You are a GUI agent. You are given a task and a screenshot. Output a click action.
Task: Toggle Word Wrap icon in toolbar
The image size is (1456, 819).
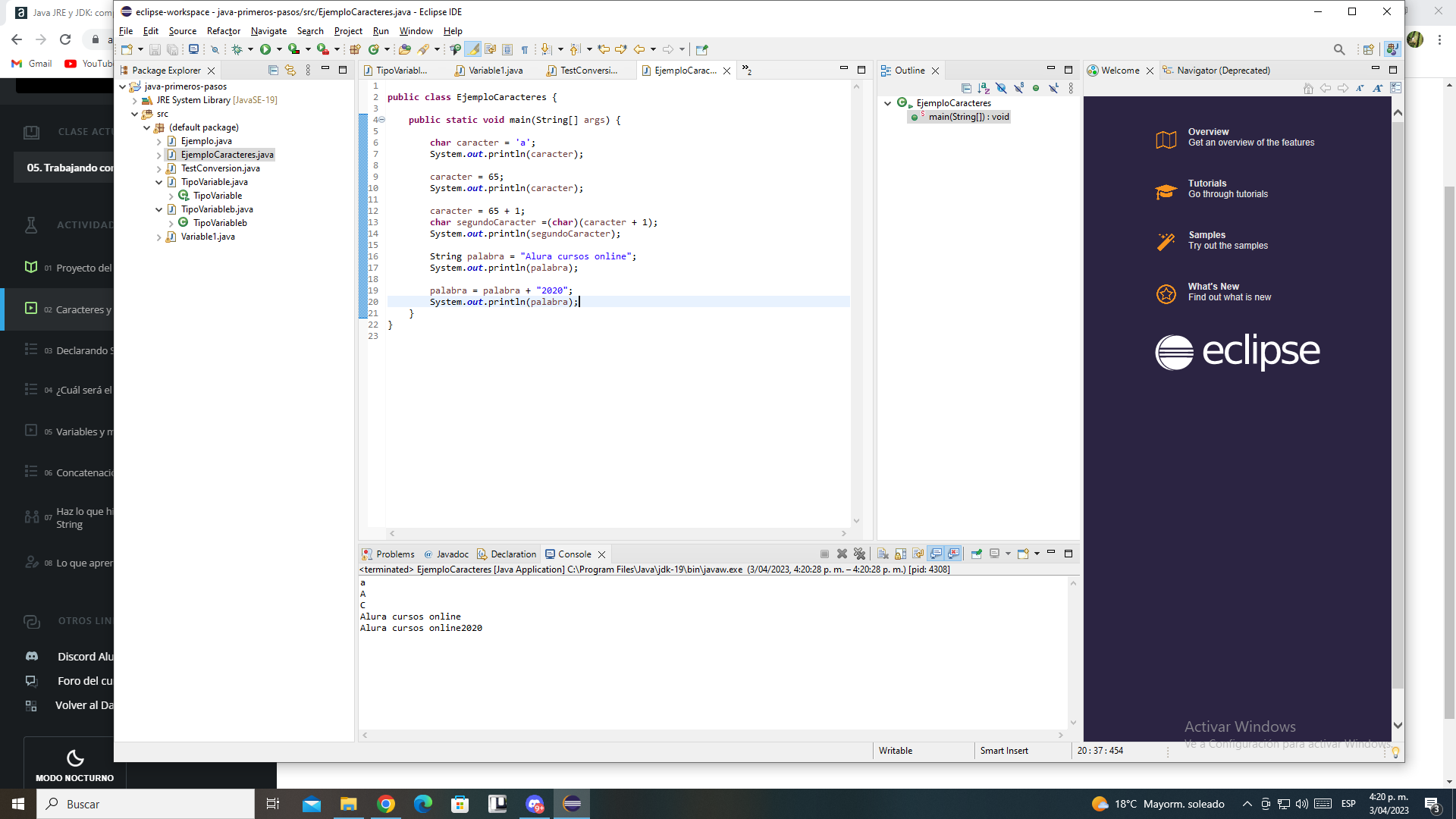point(490,49)
